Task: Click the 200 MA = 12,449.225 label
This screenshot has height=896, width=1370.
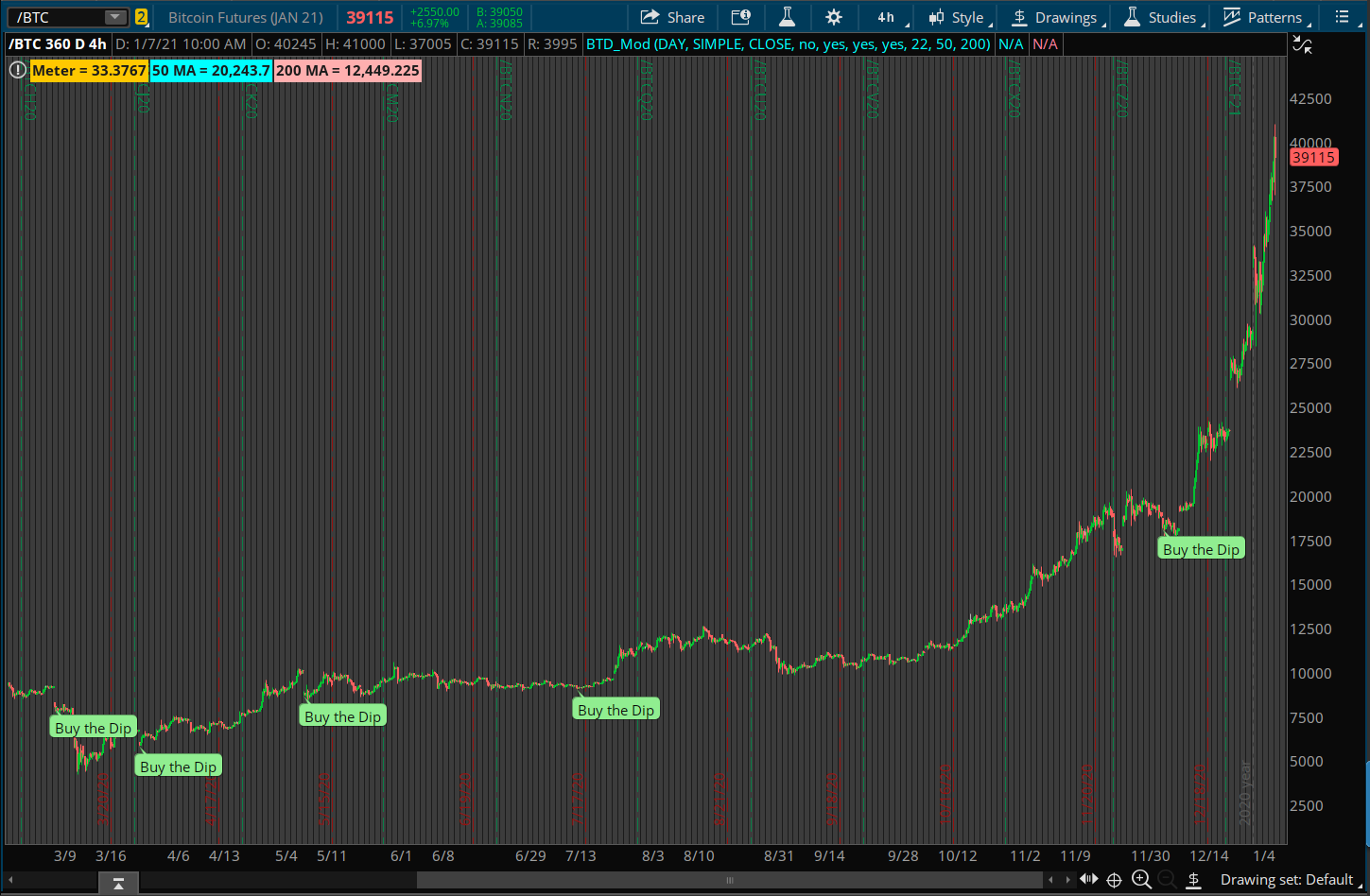Action: [x=347, y=71]
